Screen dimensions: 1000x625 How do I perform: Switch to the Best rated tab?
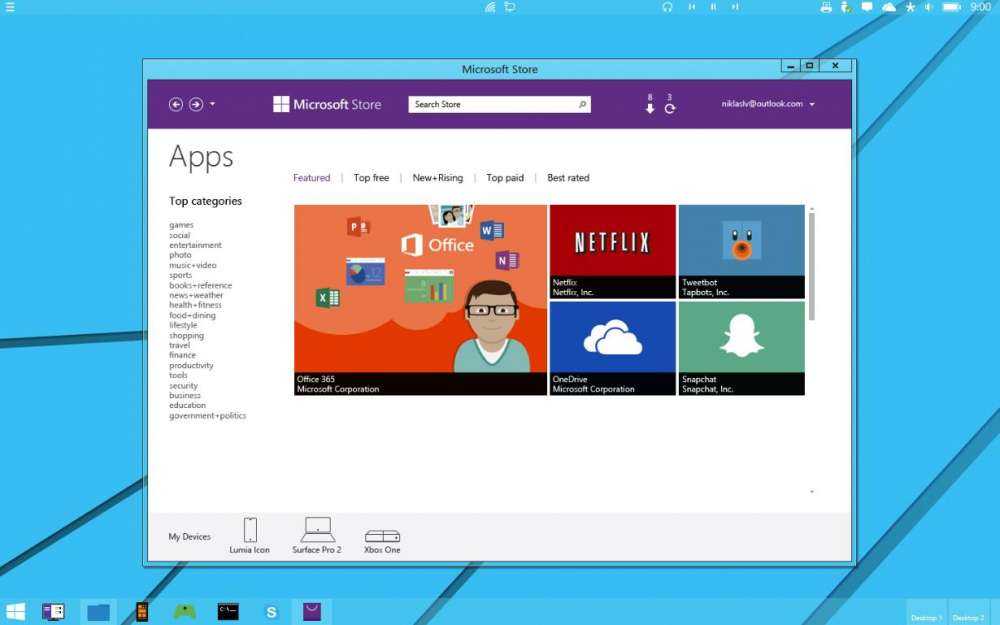point(568,178)
